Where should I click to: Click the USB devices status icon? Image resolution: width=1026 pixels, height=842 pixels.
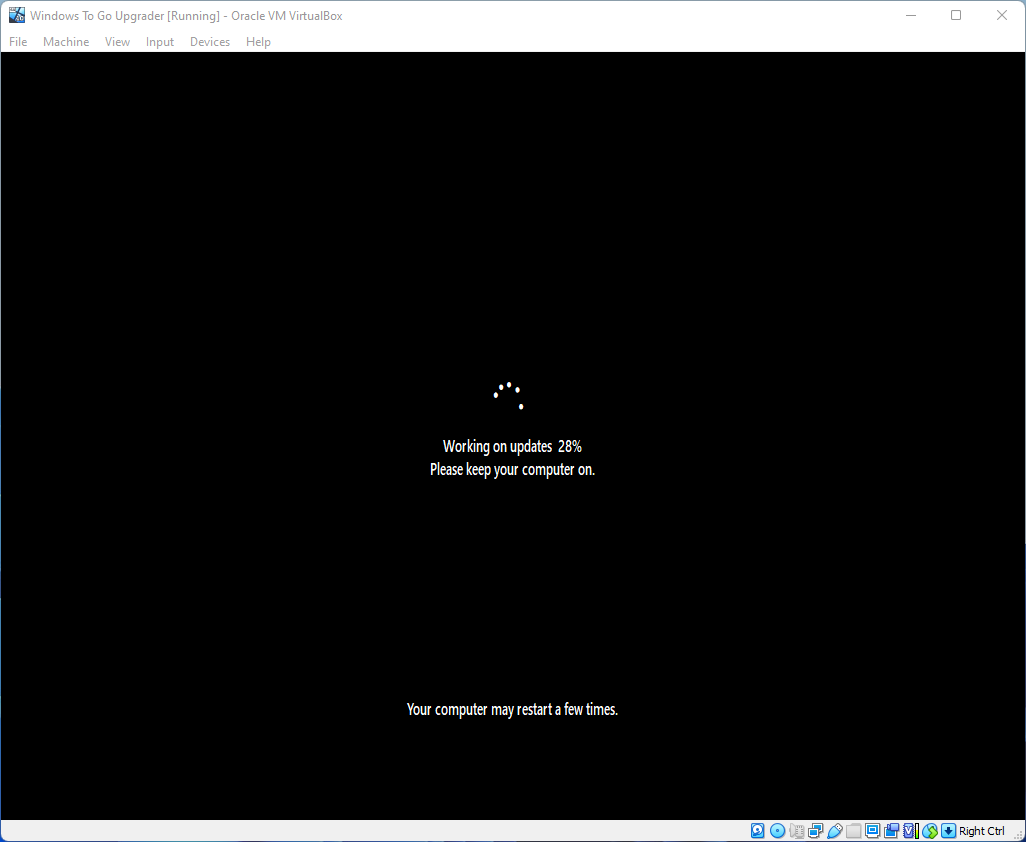point(834,831)
